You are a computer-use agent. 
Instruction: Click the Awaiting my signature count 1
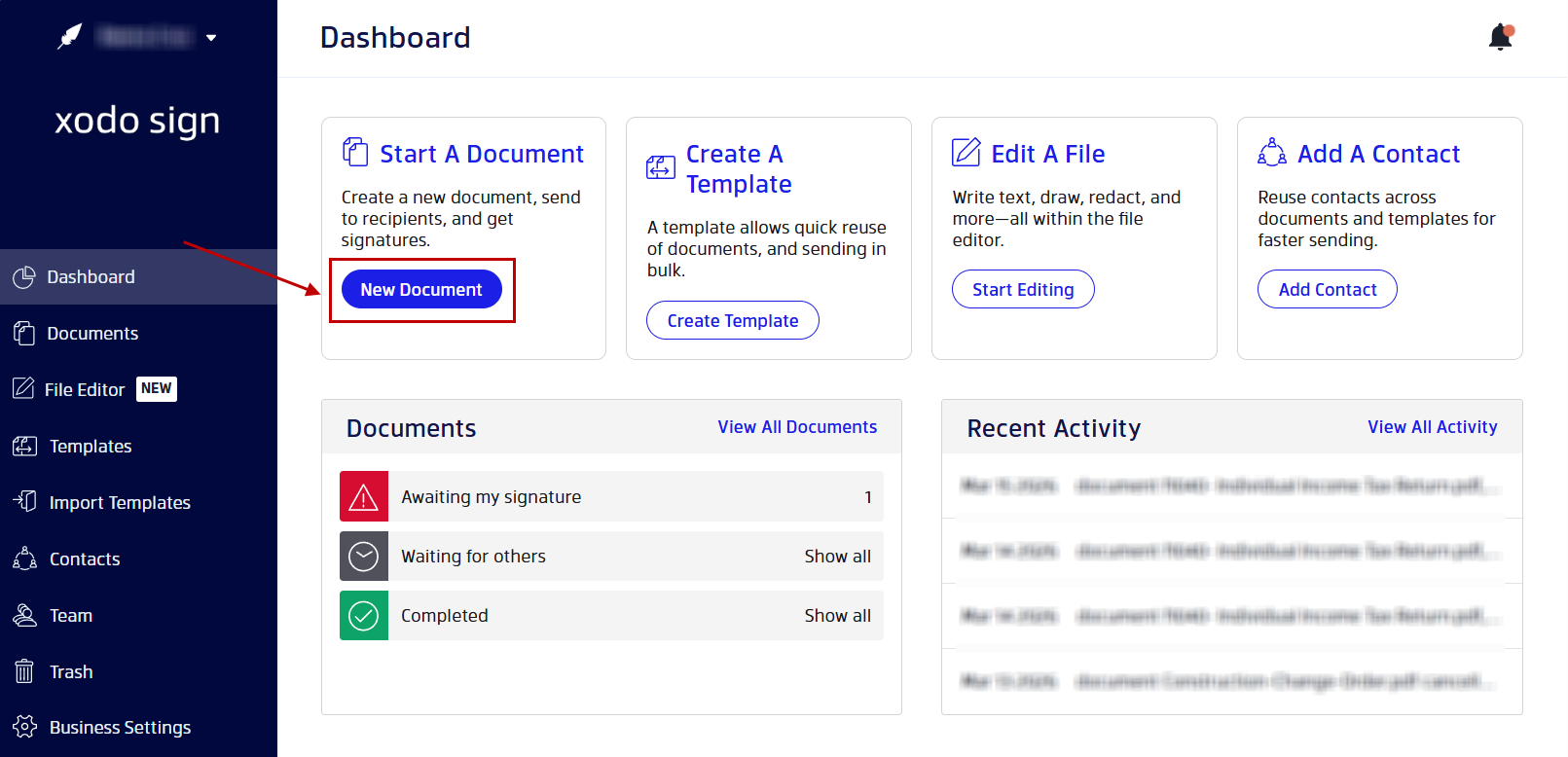(868, 497)
